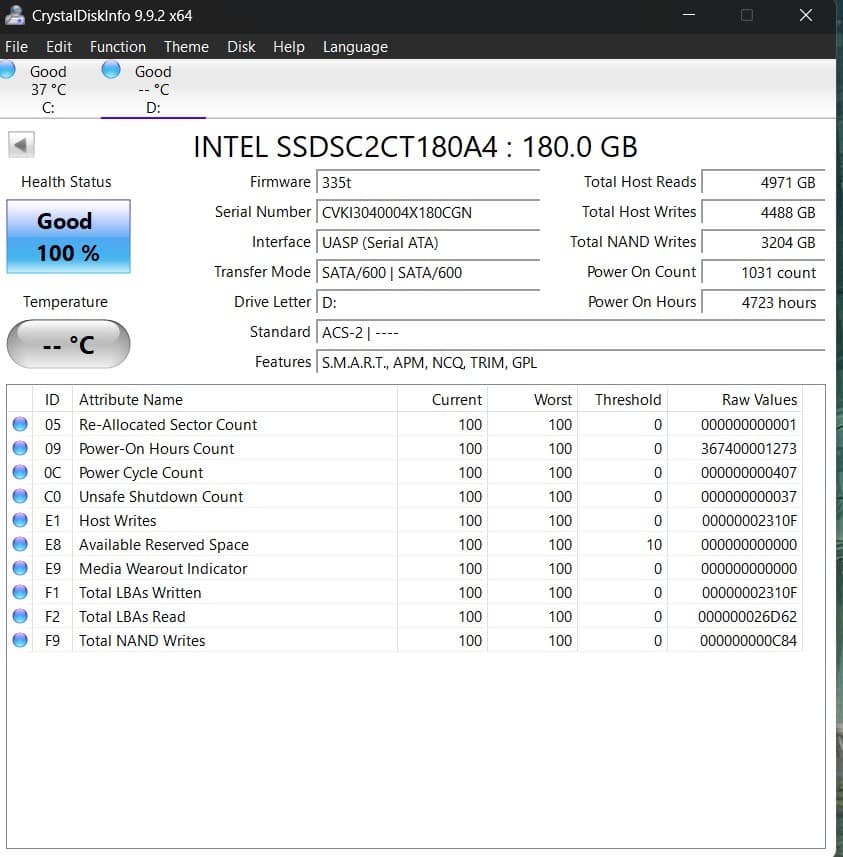
Task: Click Total NAND Writes value 3204 GB
Action: (763, 242)
